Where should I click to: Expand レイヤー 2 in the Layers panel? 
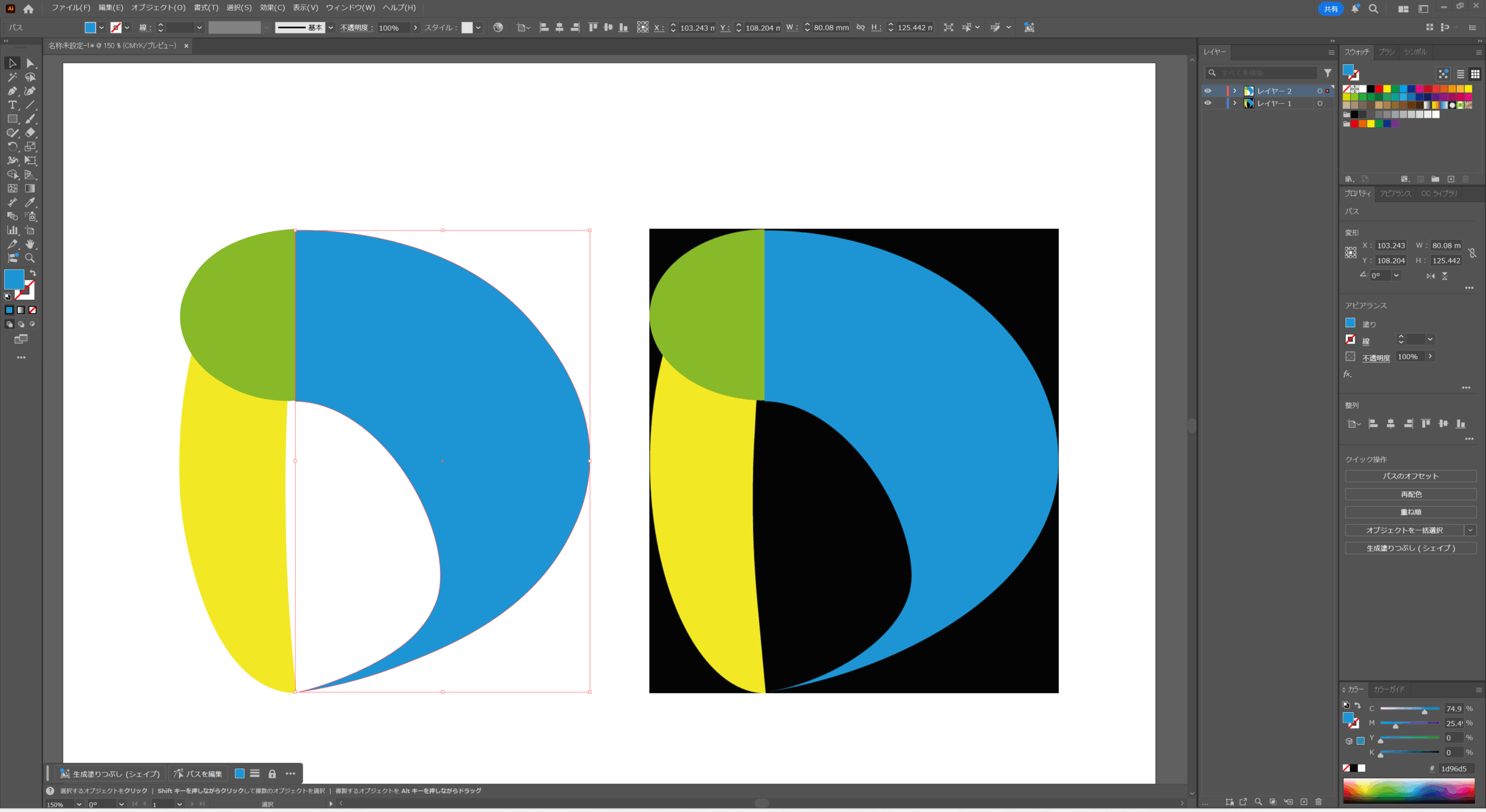[x=1235, y=91]
